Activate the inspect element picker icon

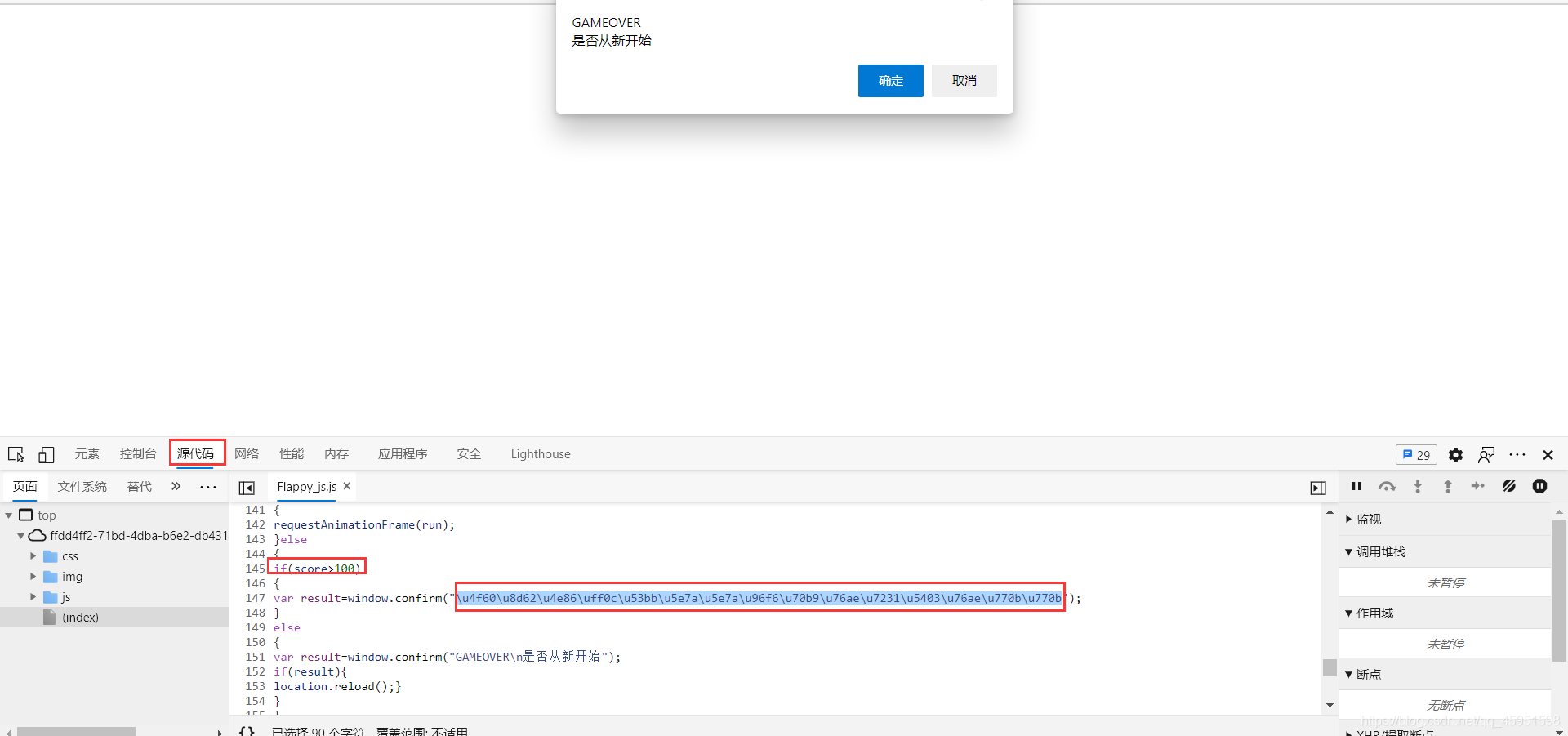(16, 454)
